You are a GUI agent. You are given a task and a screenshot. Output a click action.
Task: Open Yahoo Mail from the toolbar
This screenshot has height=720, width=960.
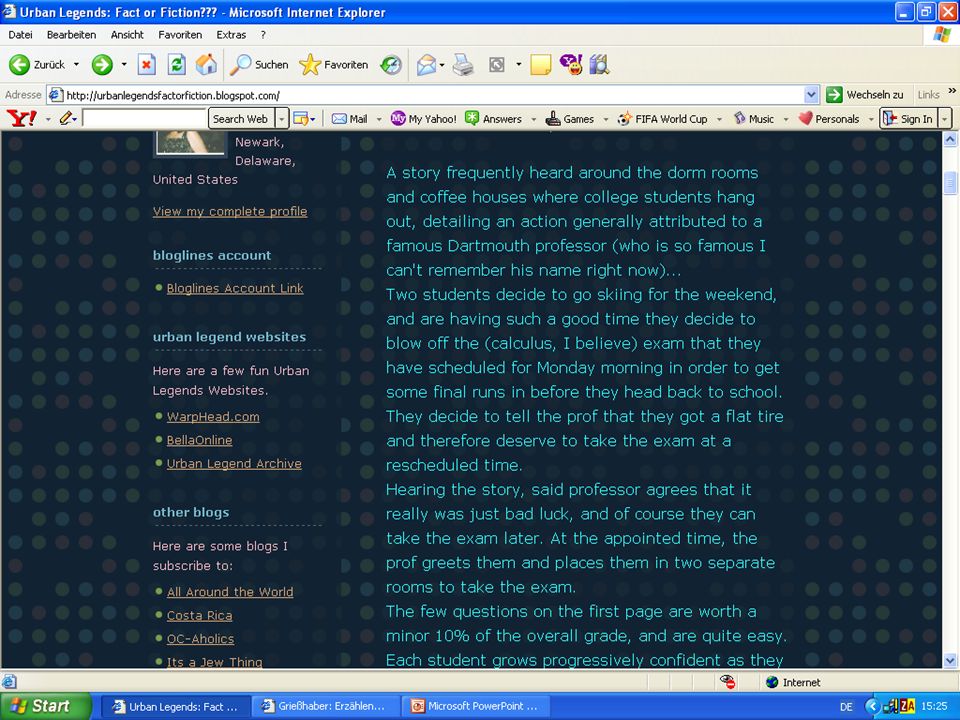(350, 119)
